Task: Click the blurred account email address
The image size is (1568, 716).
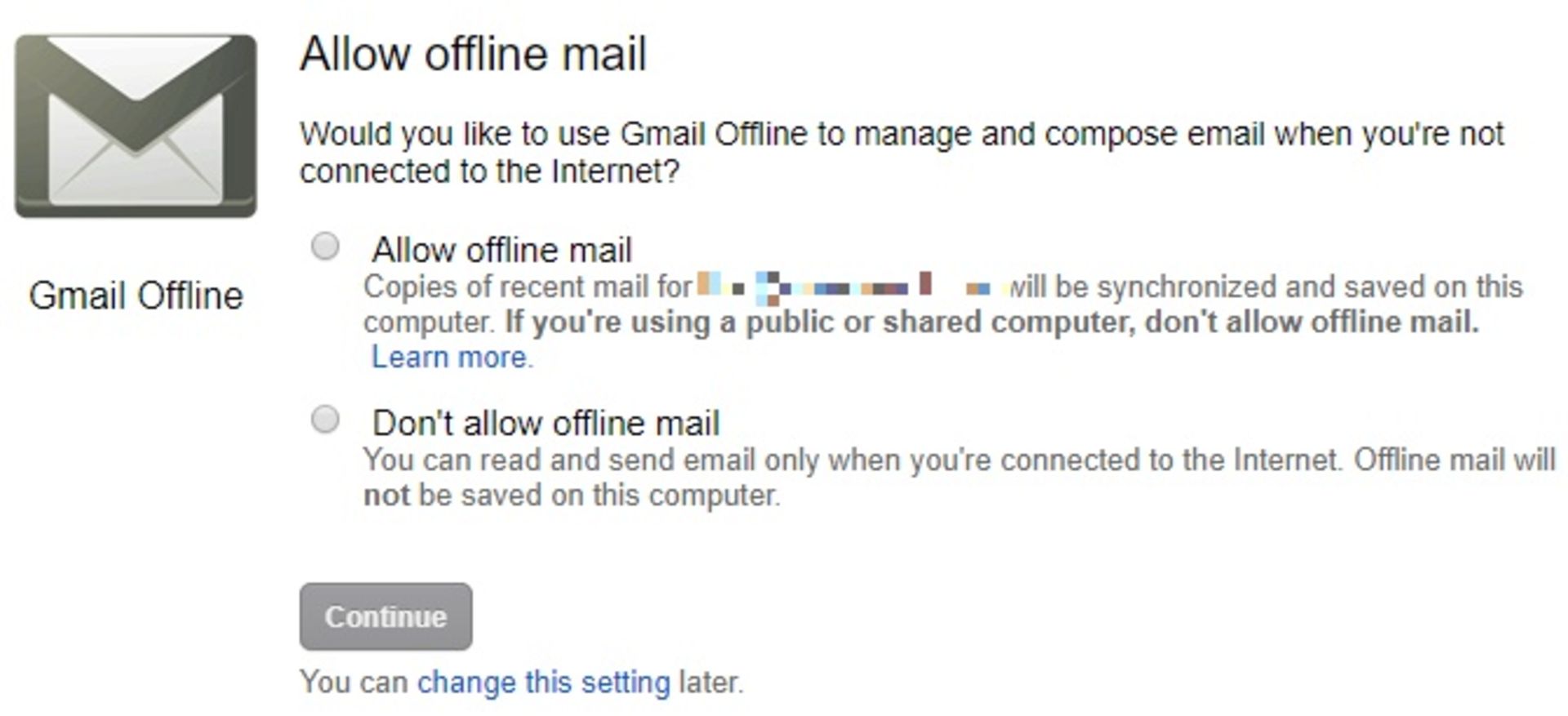Action: click(849, 286)
